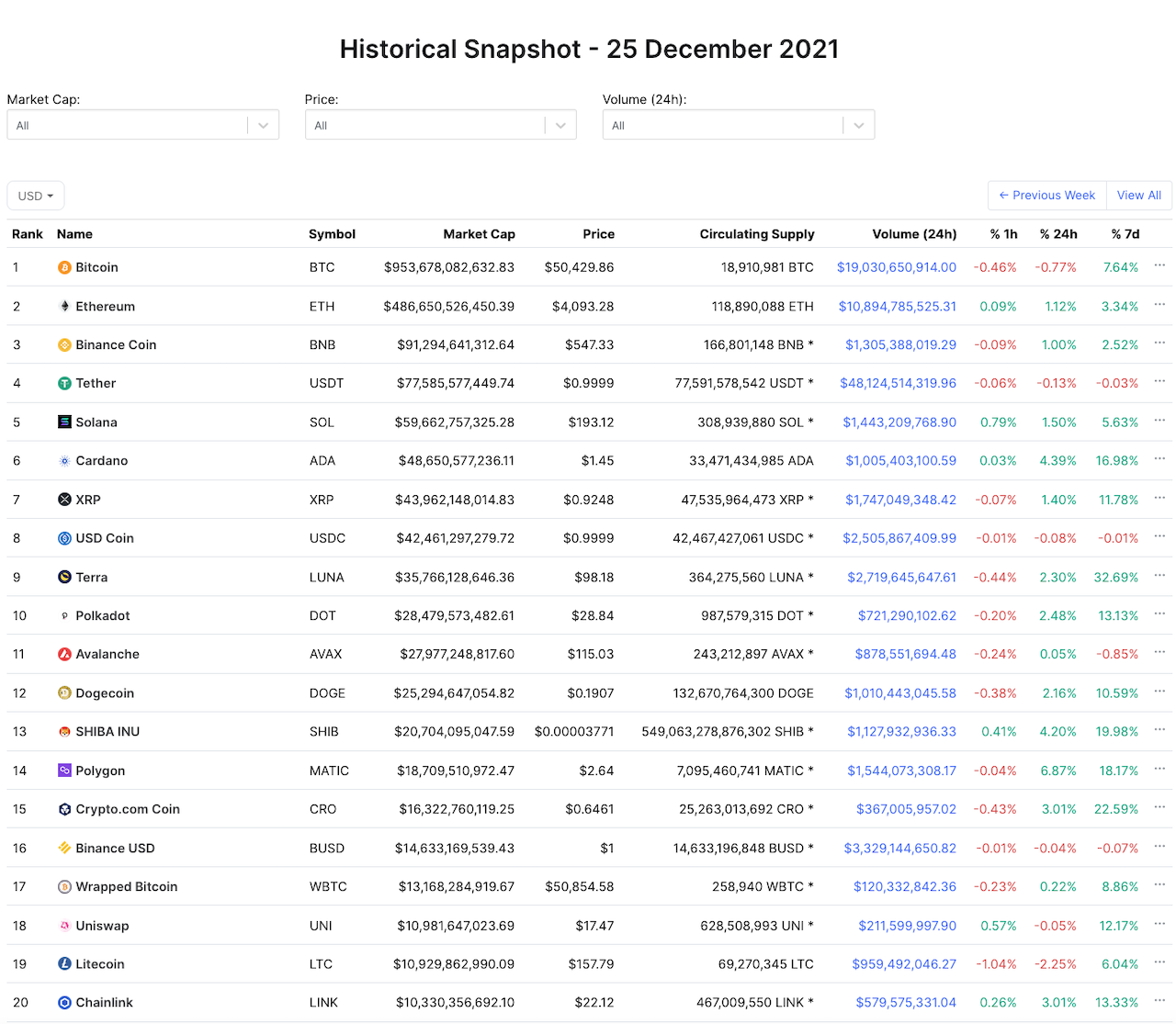
Task: Open the more-options ellipsis for Bitcoin row
Action: [1159, 265]
